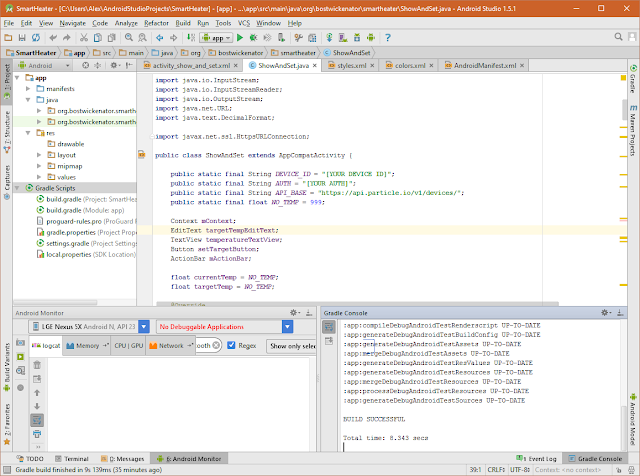Click the logcat screen capture camera icon
Image resolution: width=640 pixels, height=476 pixels.
tap(20, 343)
